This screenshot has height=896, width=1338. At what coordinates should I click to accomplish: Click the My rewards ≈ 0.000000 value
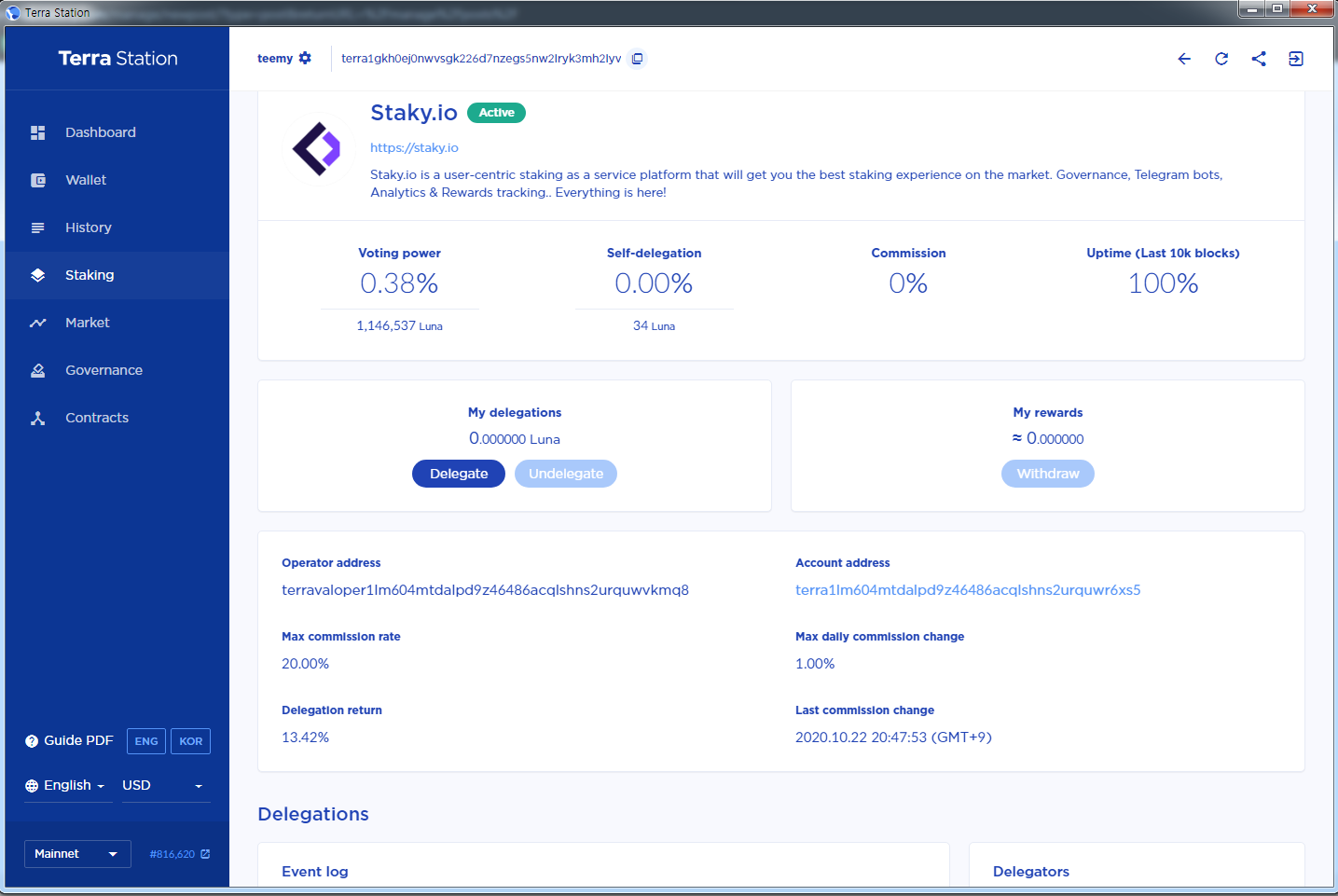pyautogui.click(x=1048, y=438)
